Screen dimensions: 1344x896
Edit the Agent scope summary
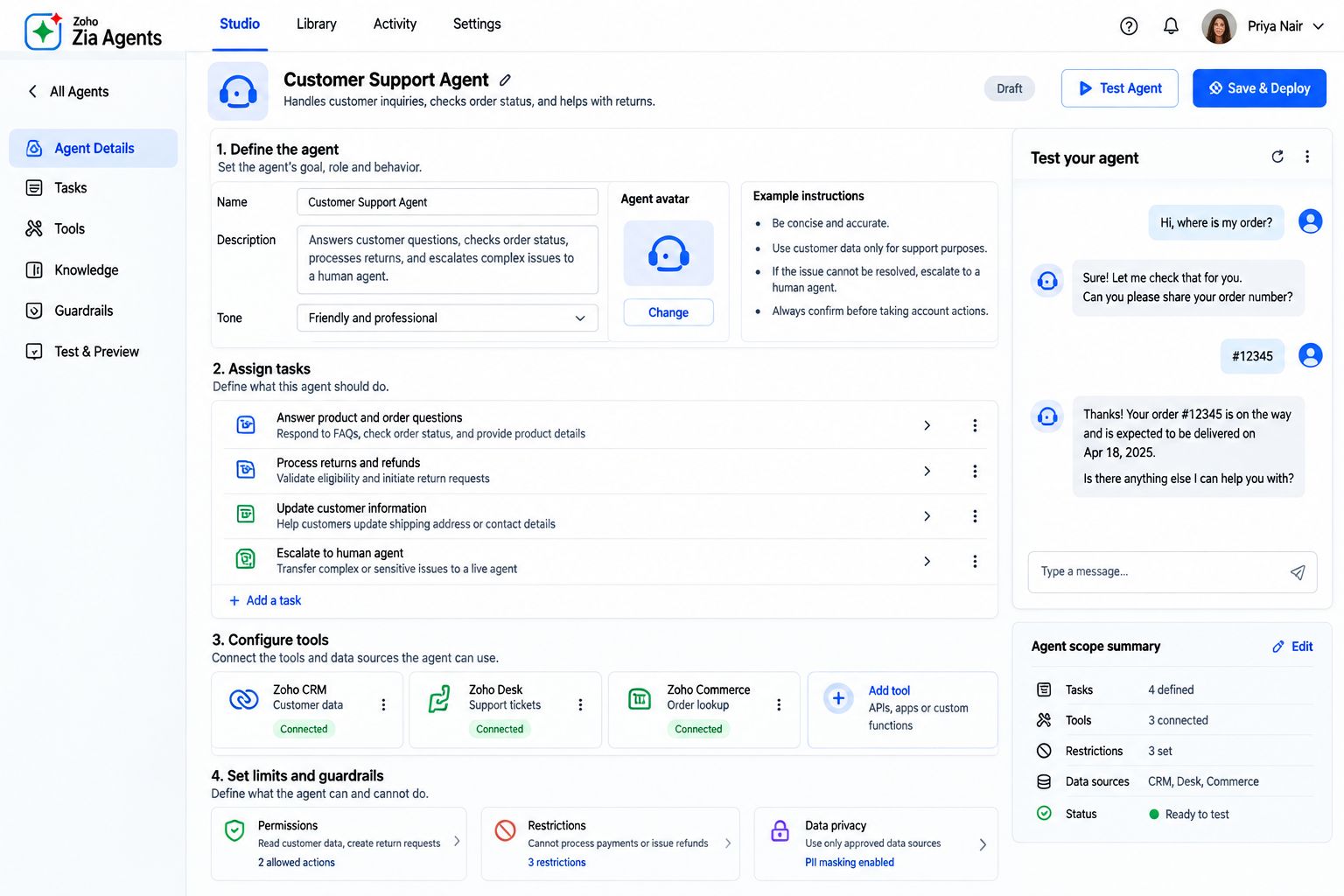click(x=1292, y=647)
